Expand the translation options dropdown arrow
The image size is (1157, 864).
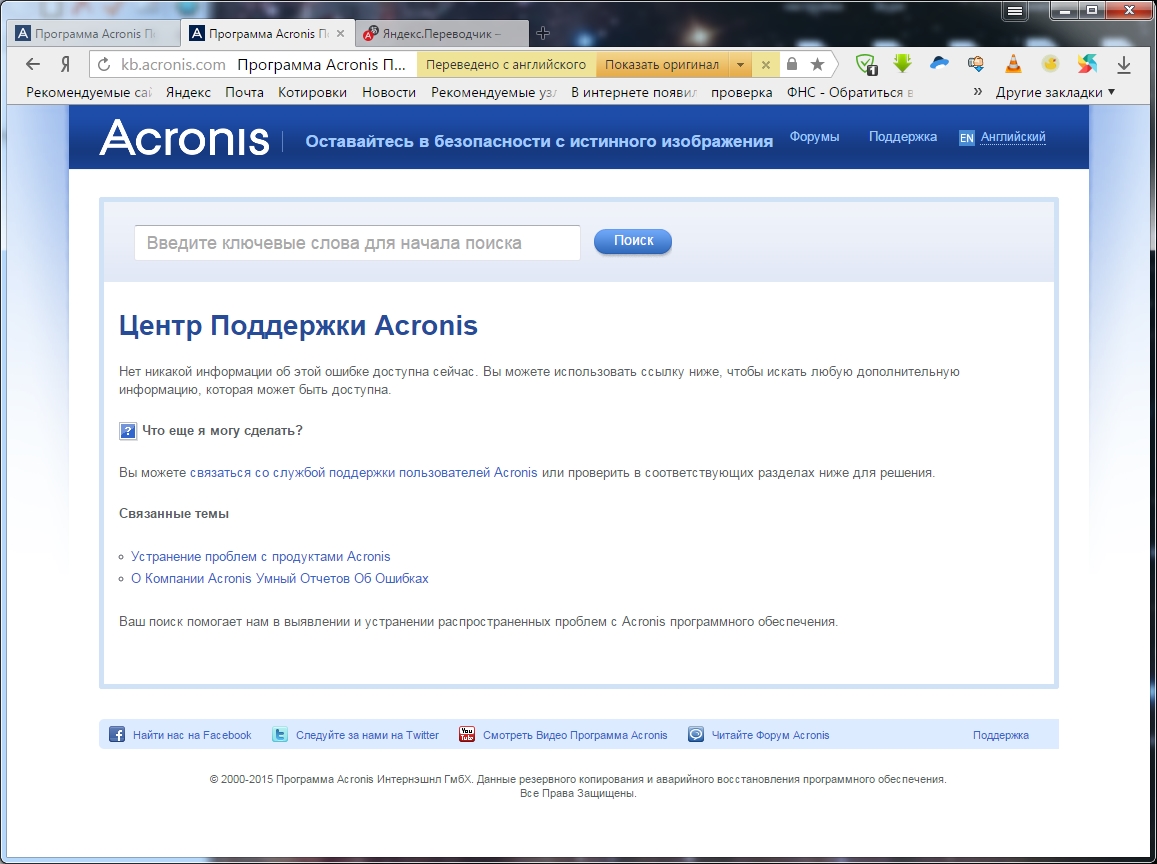click(x=740, y=65)
